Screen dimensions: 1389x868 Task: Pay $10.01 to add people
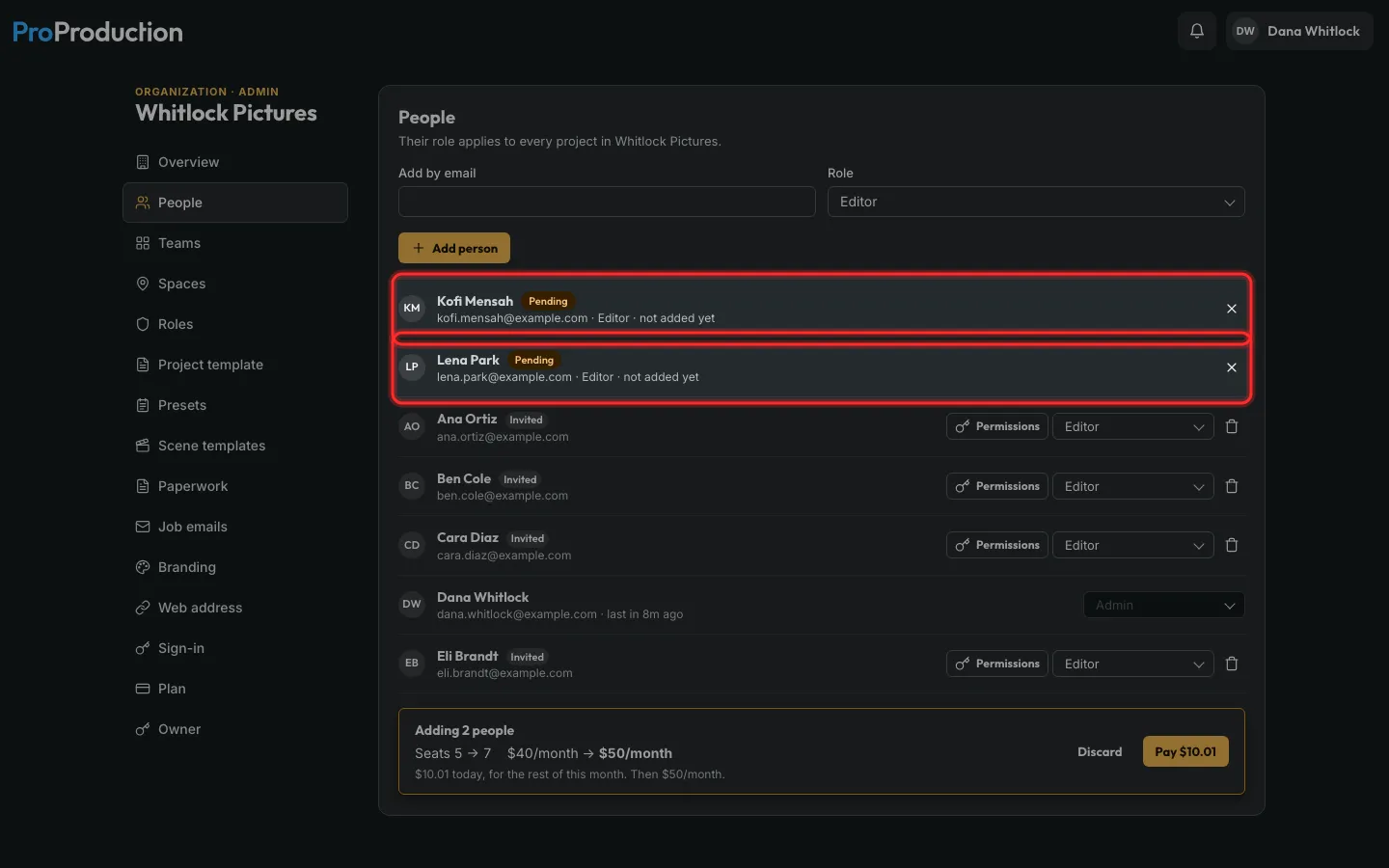click(1185, 751)
